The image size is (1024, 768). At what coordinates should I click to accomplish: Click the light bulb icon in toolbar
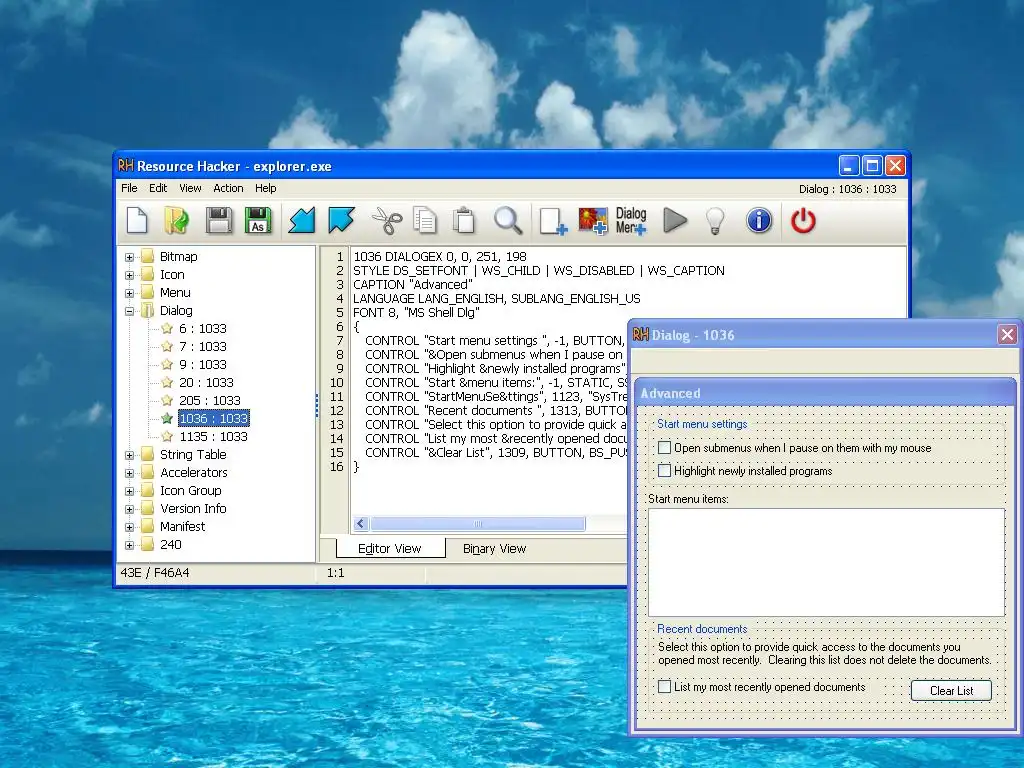(716, 221)
